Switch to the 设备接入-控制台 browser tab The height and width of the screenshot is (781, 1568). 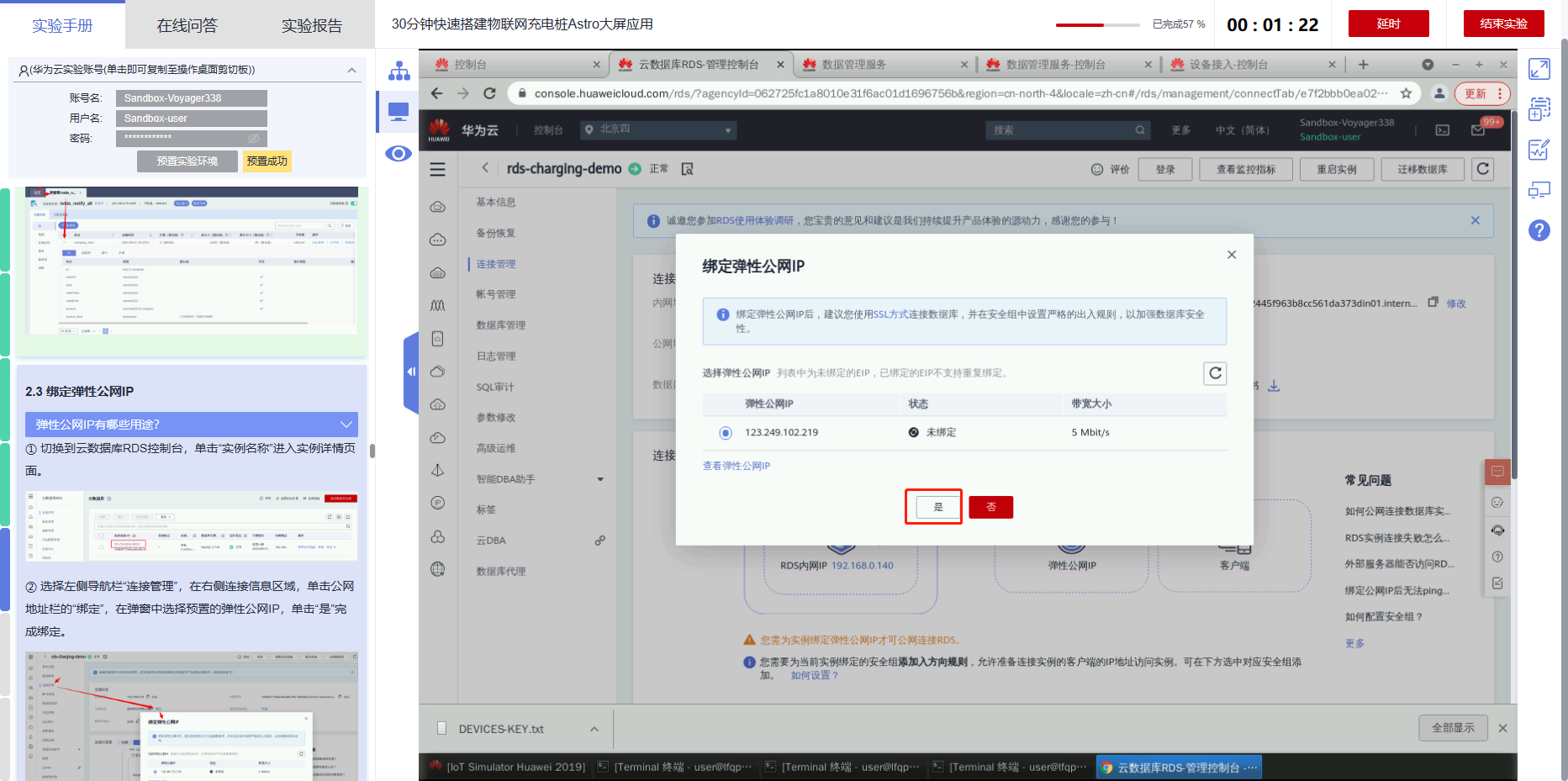pyautogui.click(x=1253, y=65)
